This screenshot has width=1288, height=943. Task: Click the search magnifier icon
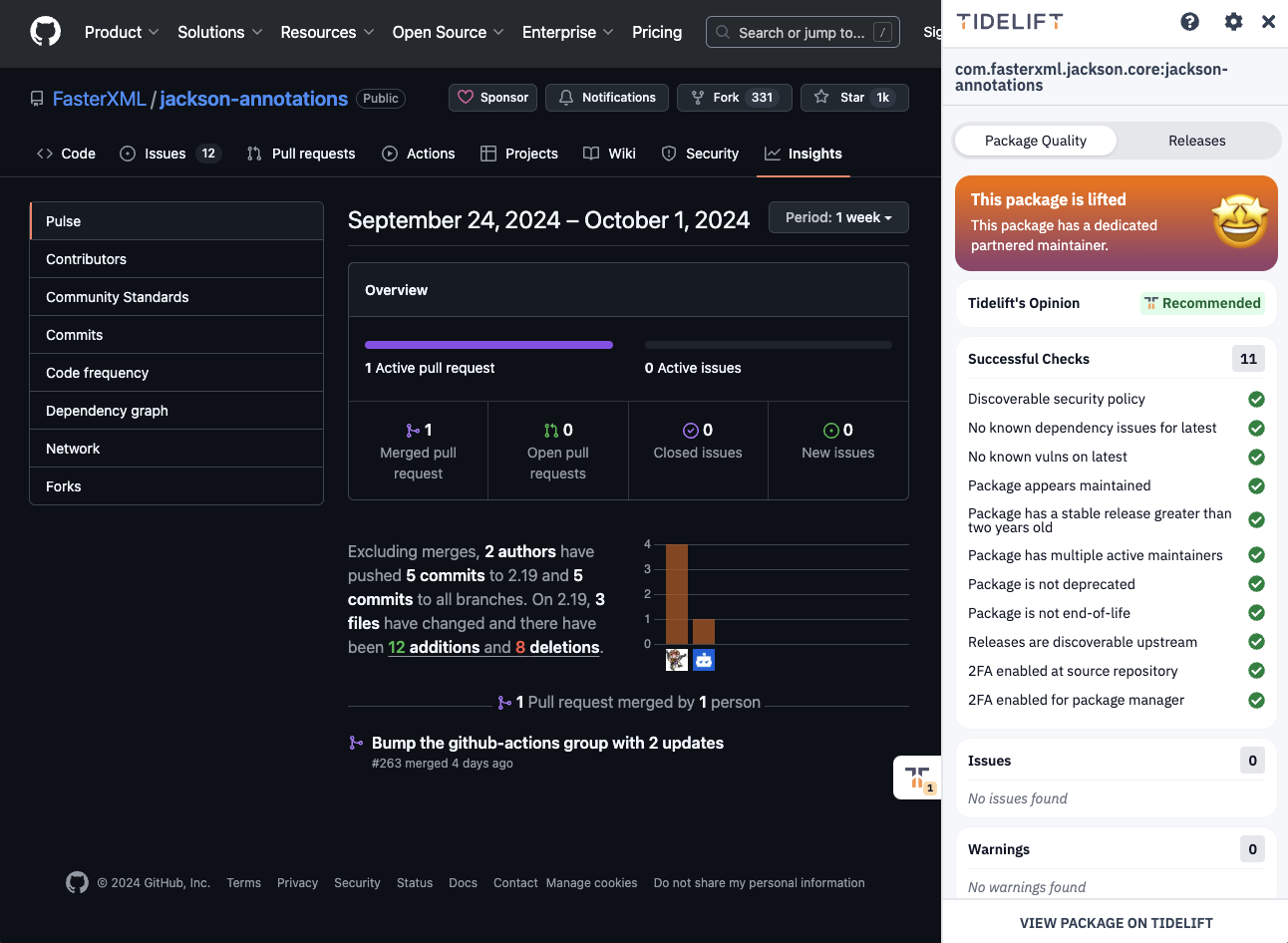[723, 32]
